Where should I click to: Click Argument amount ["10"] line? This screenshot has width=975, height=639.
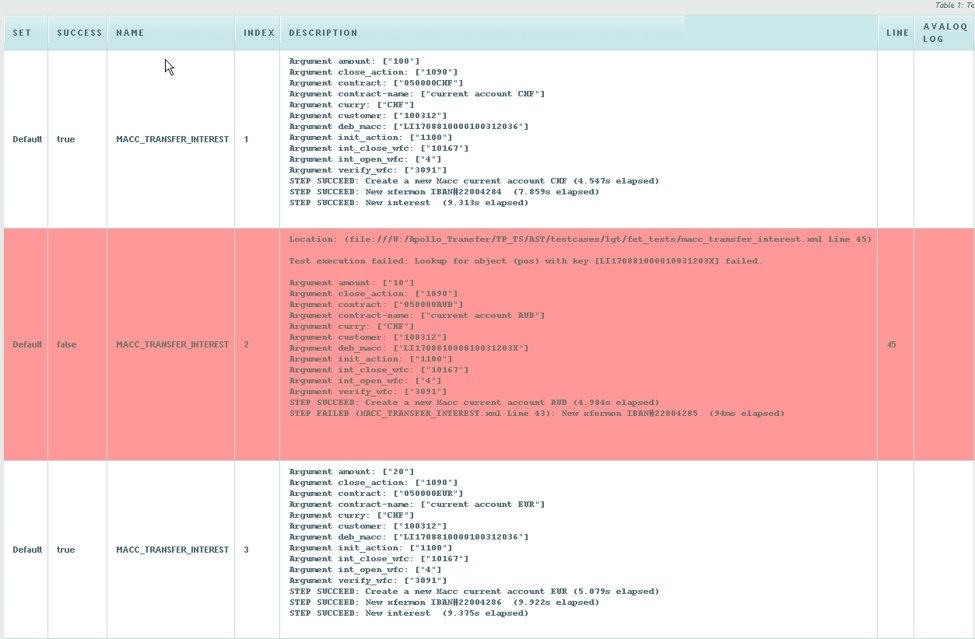(351, 283)
